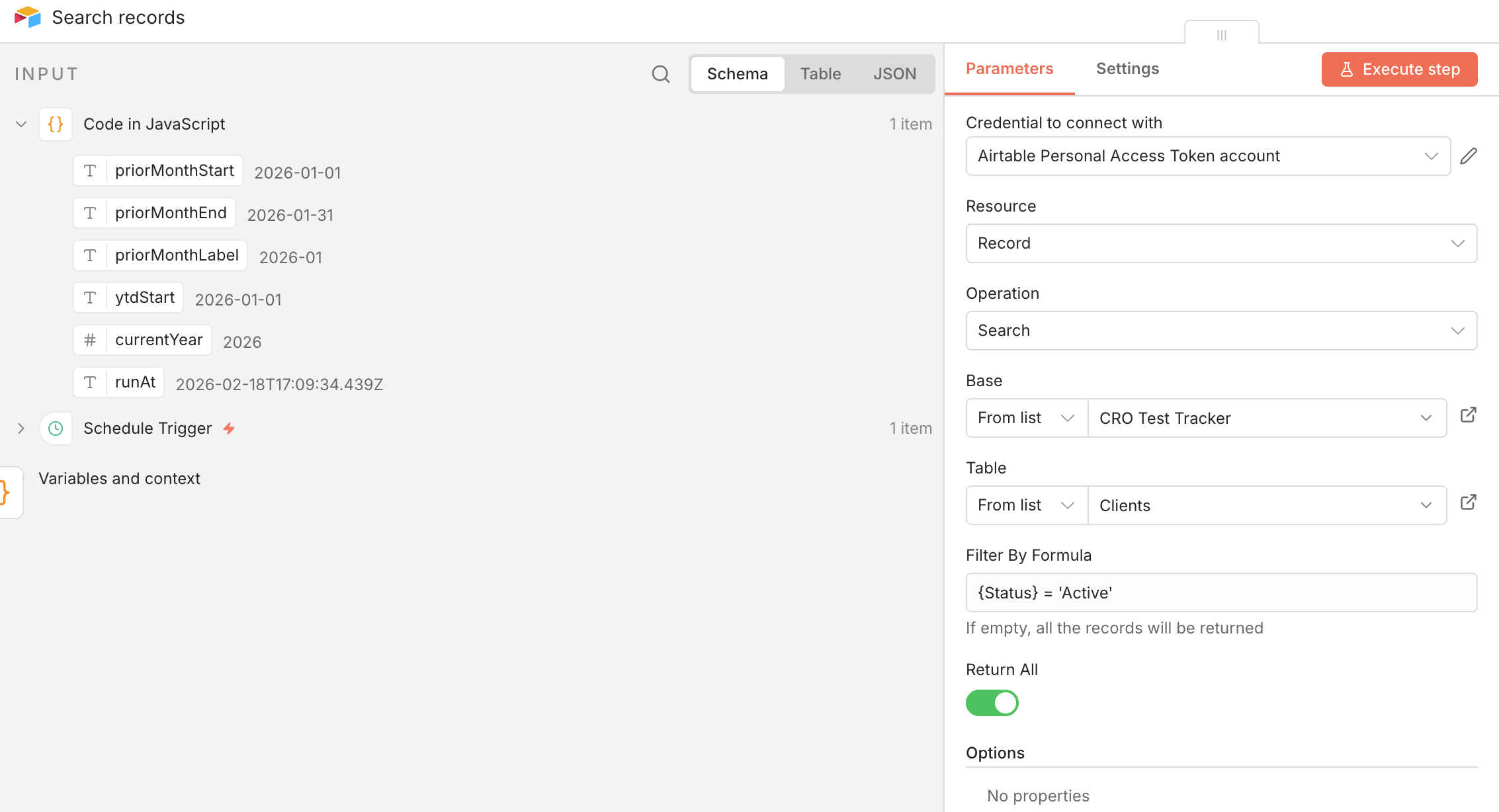1499x812 pixels.
Task: Click the search magnifier icon in Input panel
Action: (660, 74)
